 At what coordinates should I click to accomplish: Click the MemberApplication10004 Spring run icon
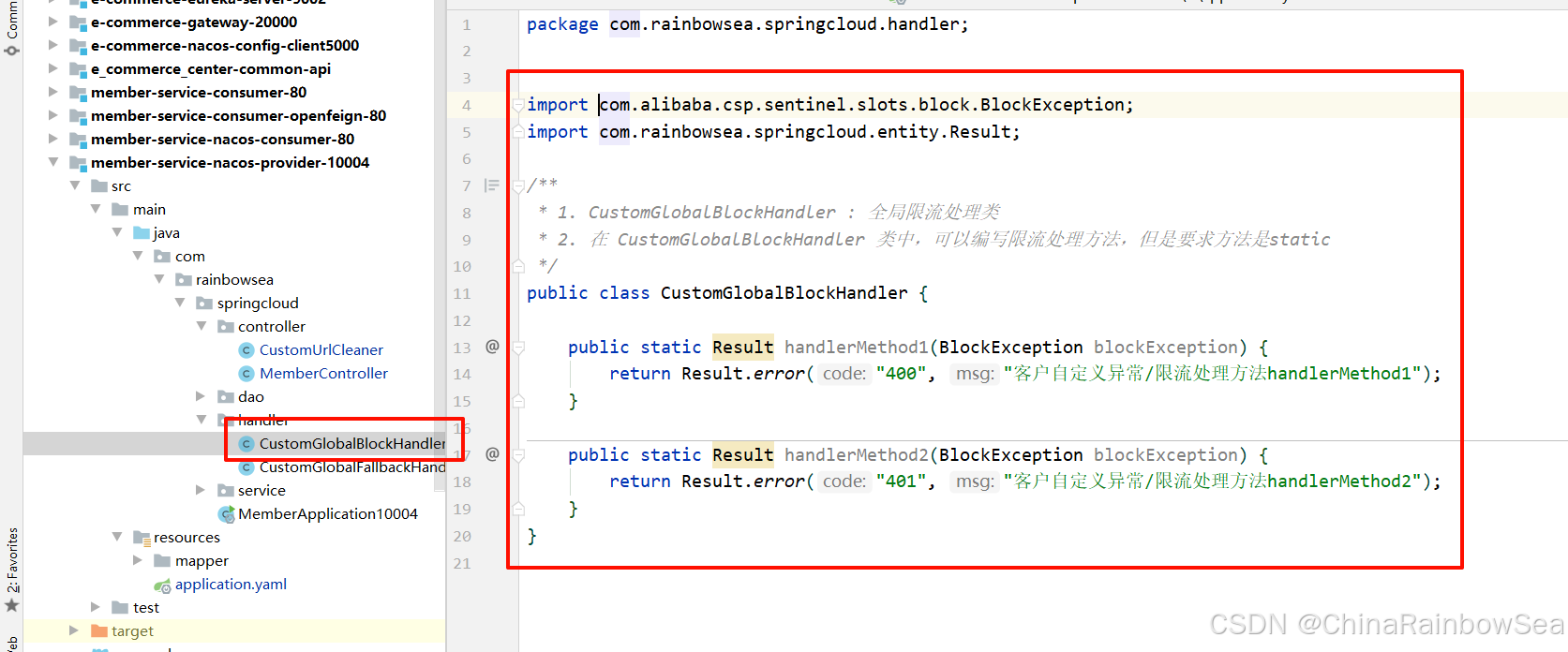[x=226, y=513]
